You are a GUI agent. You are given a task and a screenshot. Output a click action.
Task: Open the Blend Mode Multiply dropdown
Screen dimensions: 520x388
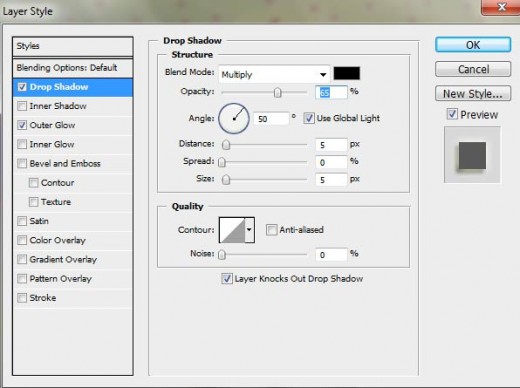tap(274, 74)
